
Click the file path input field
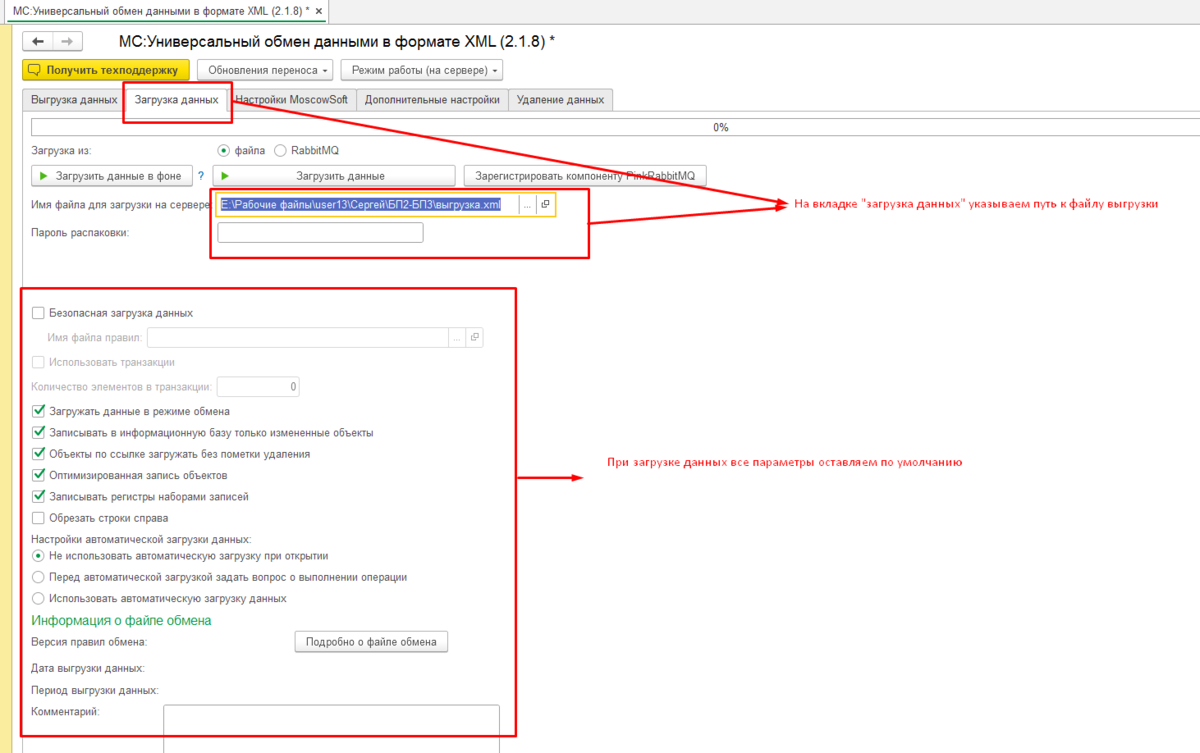(x=368, y=204)
